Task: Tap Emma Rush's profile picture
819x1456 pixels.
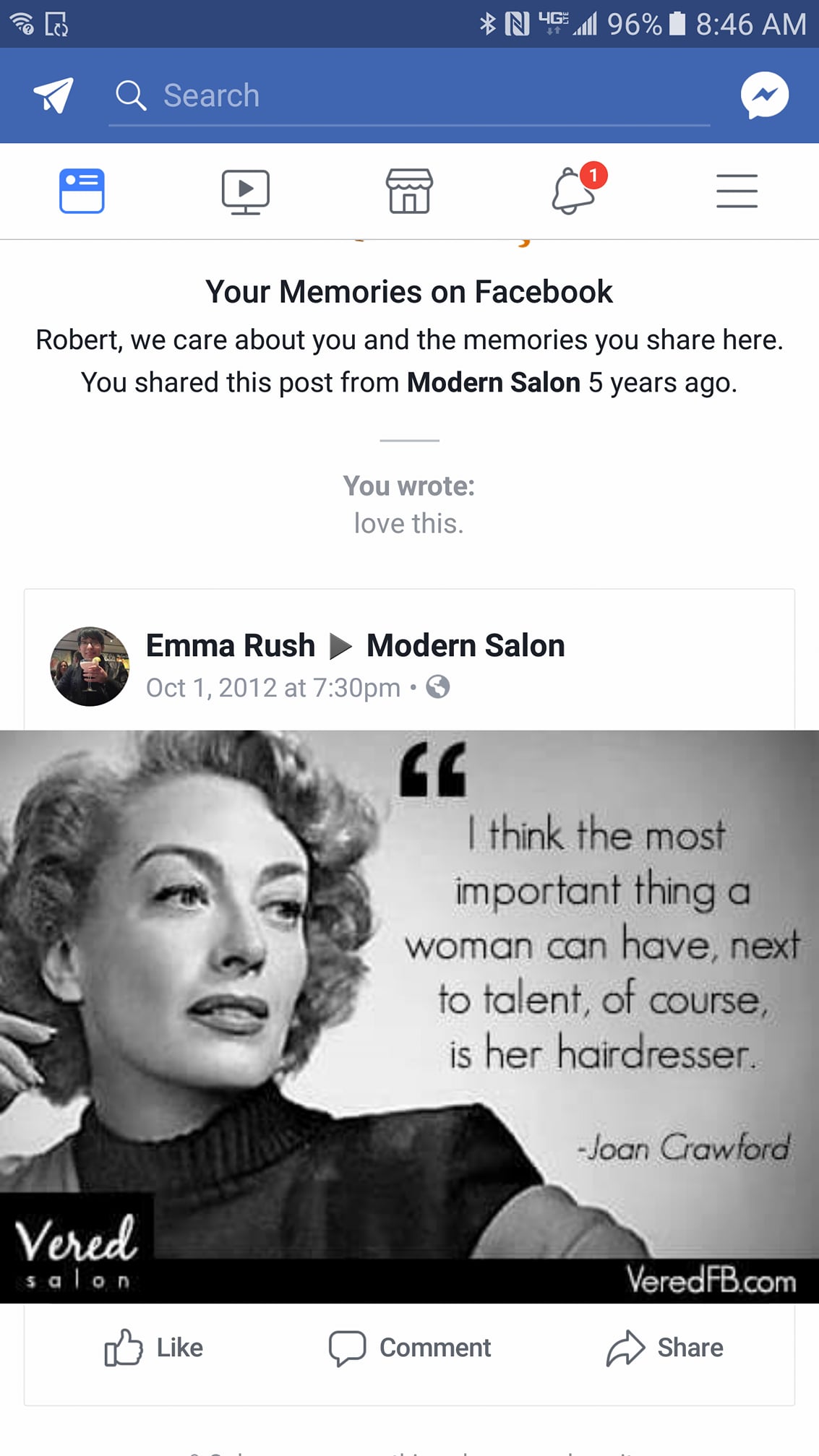Action: click(x=90, y=666)
